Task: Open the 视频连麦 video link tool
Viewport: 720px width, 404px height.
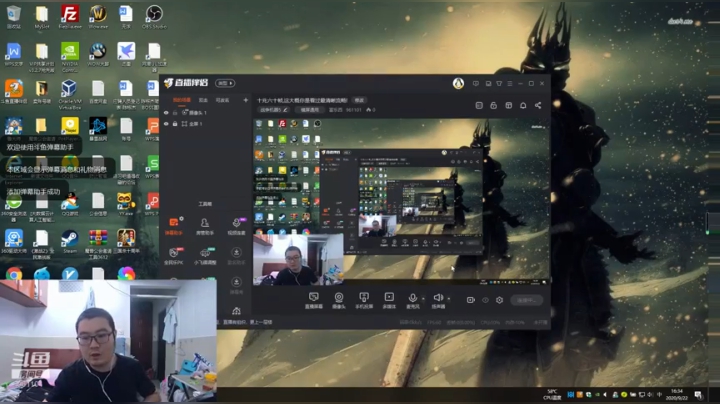Action: (236, 226)
